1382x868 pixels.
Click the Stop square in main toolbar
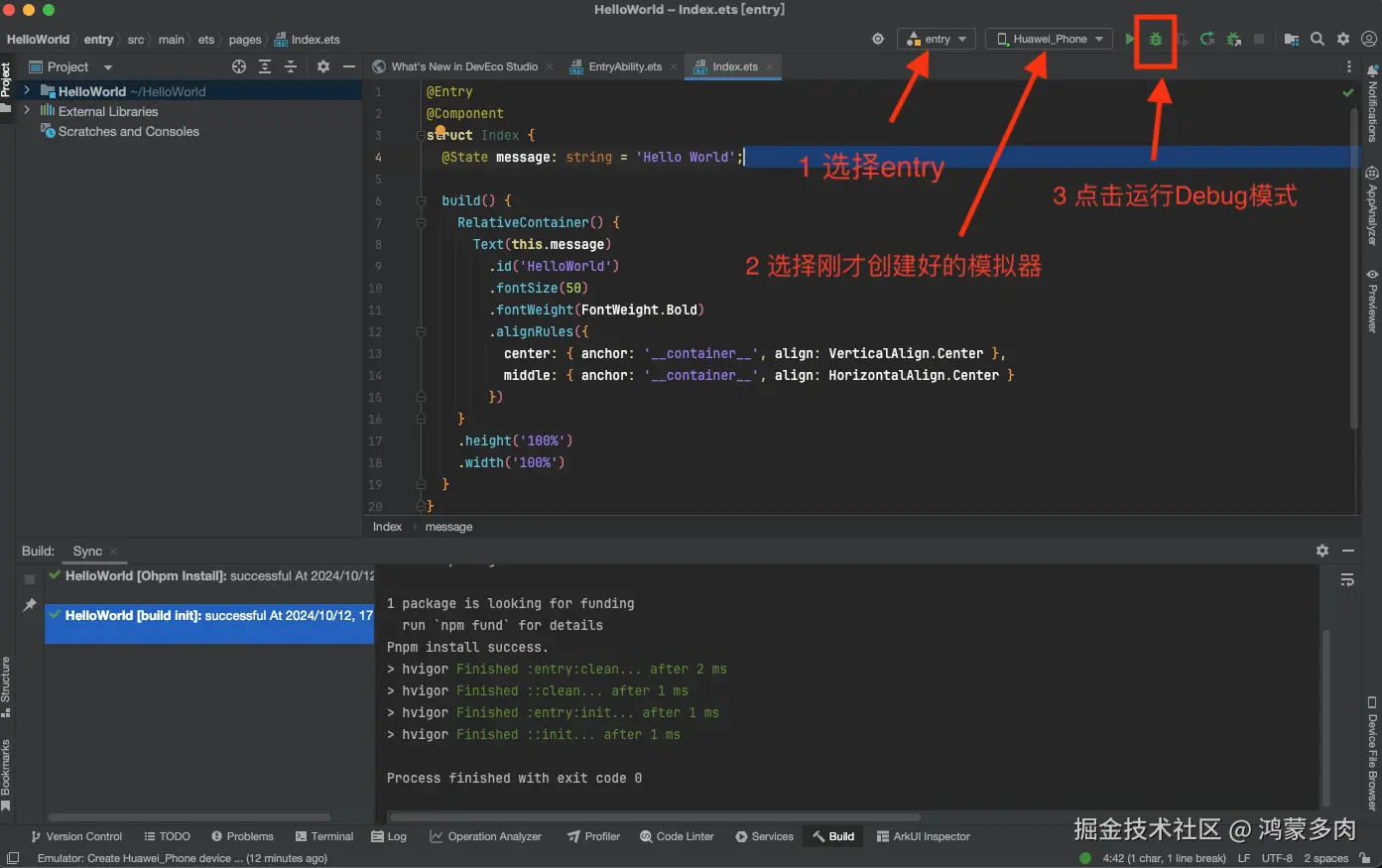(1259, 39)
